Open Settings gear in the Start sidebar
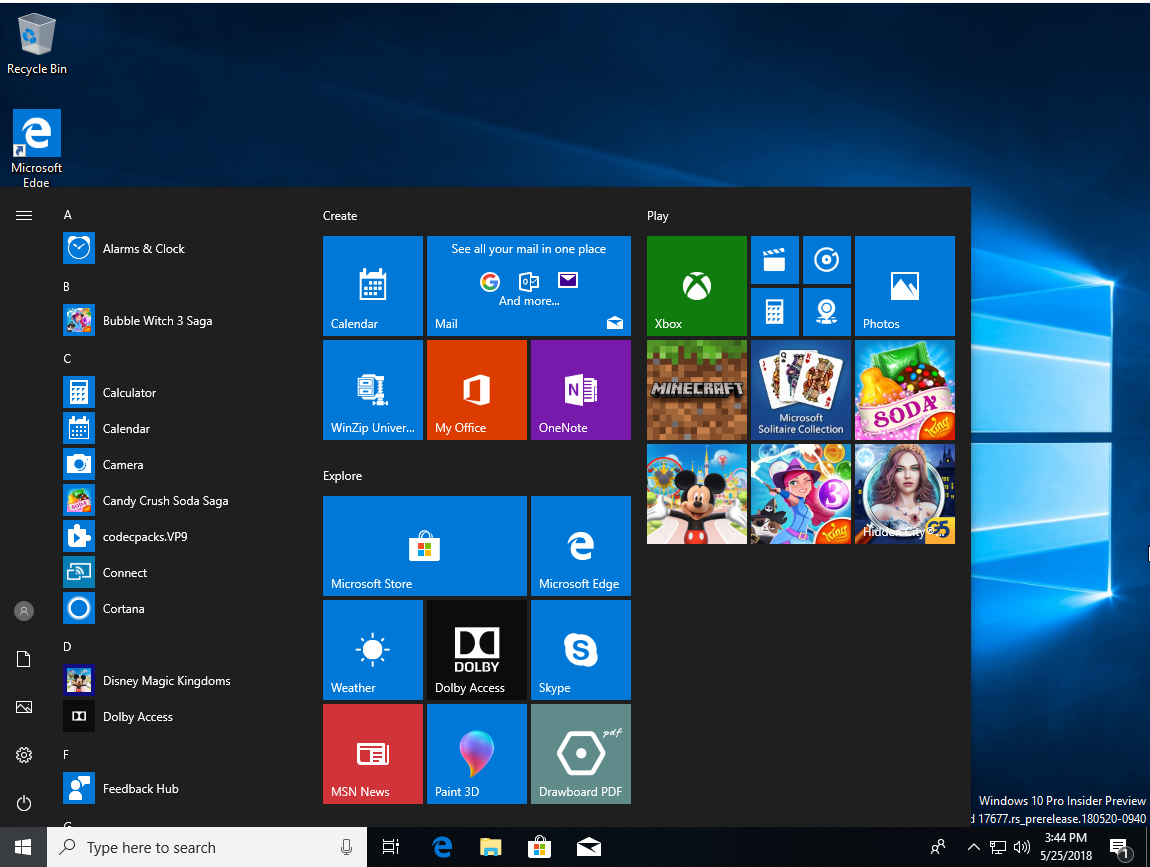This screenshot has height=867, width=1150. [23, 755]
